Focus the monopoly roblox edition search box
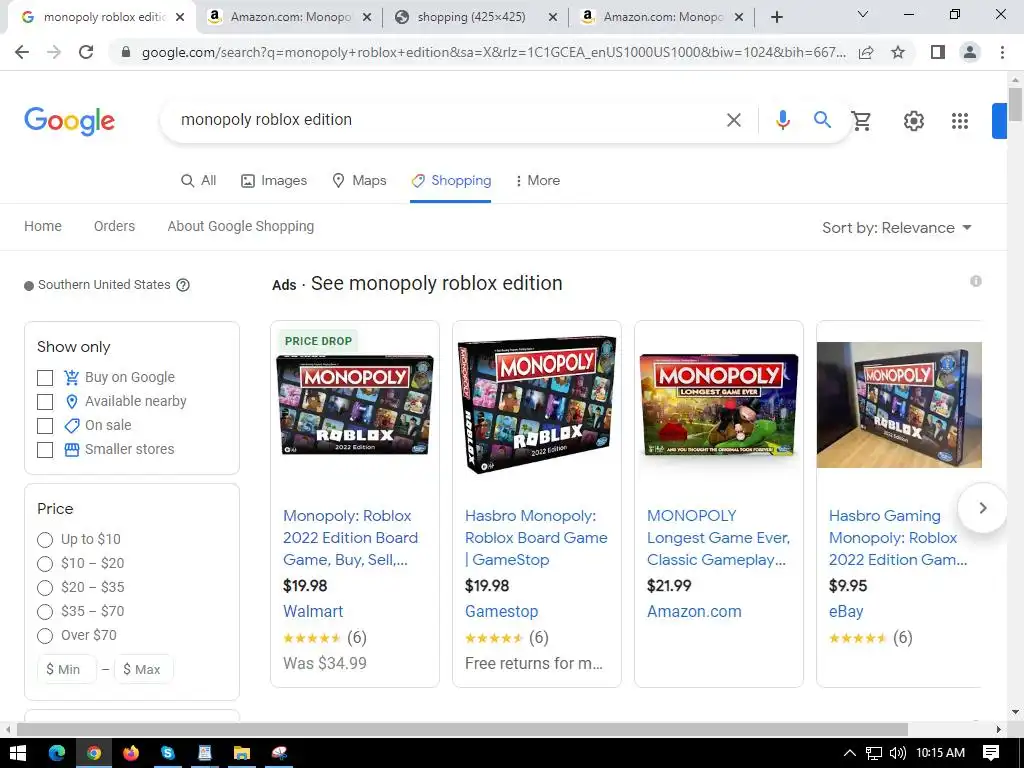This screenshot has width=1024, height=768. pos(444,120)
